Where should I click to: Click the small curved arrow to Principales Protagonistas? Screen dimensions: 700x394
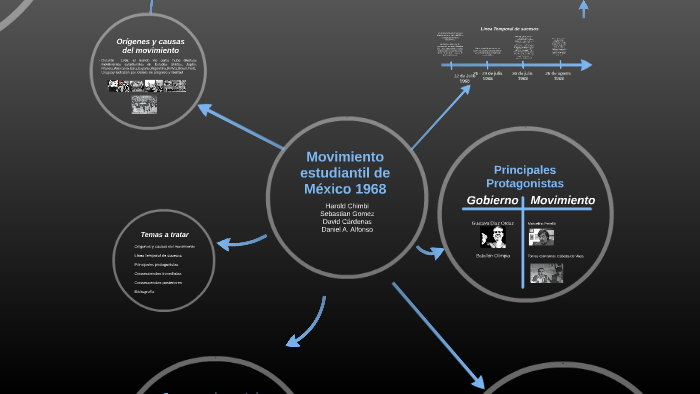coord(430,252)
